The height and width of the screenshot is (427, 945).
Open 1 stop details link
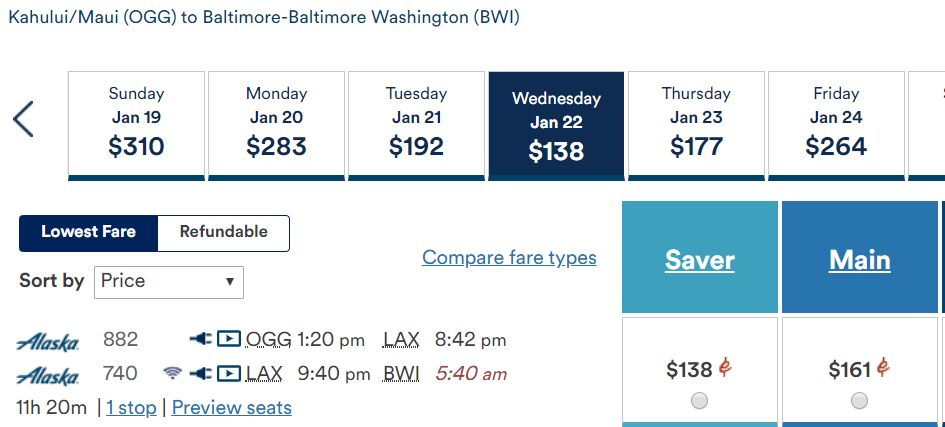(131, 408)
